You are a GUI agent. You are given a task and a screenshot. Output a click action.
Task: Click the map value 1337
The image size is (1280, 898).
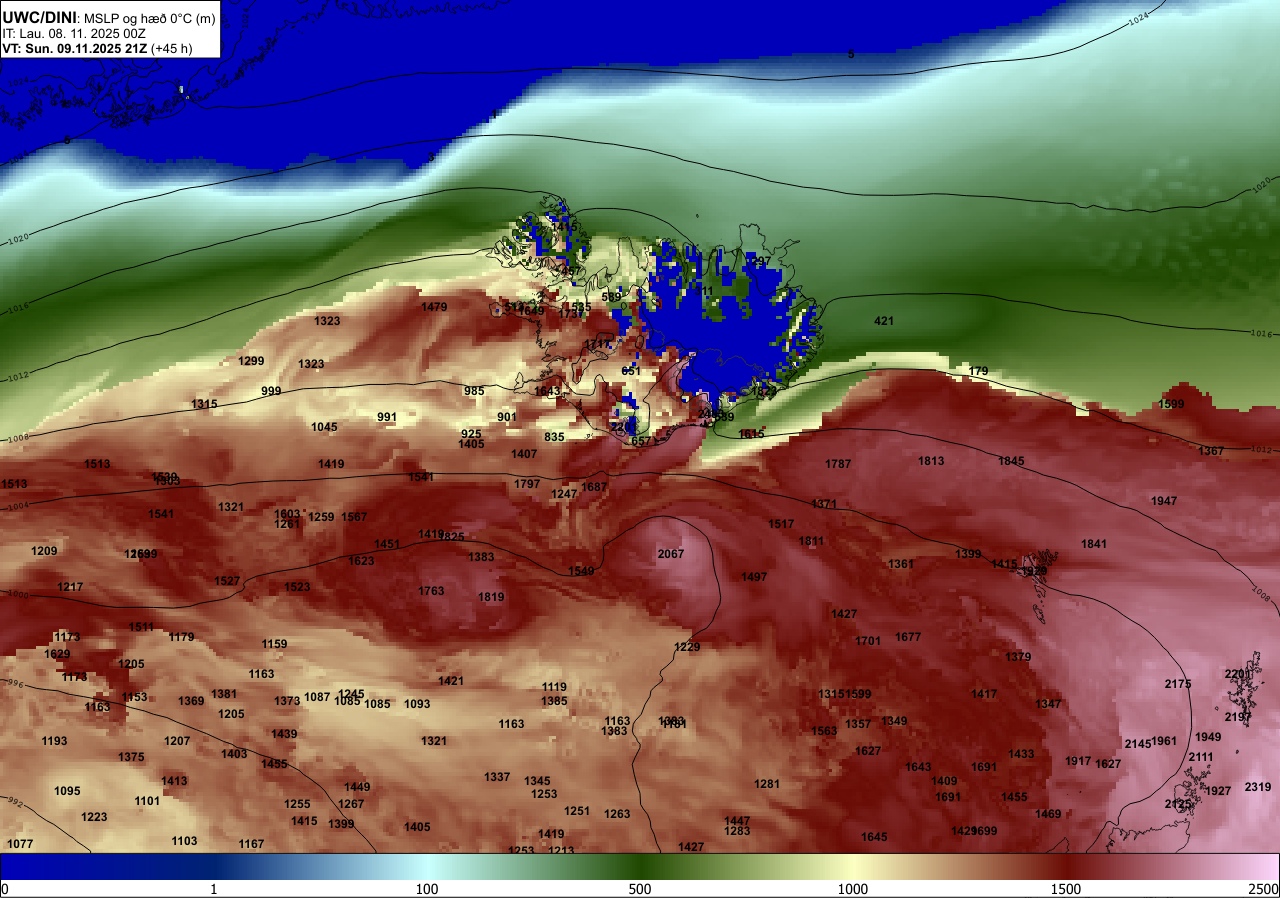pos(497,777)
